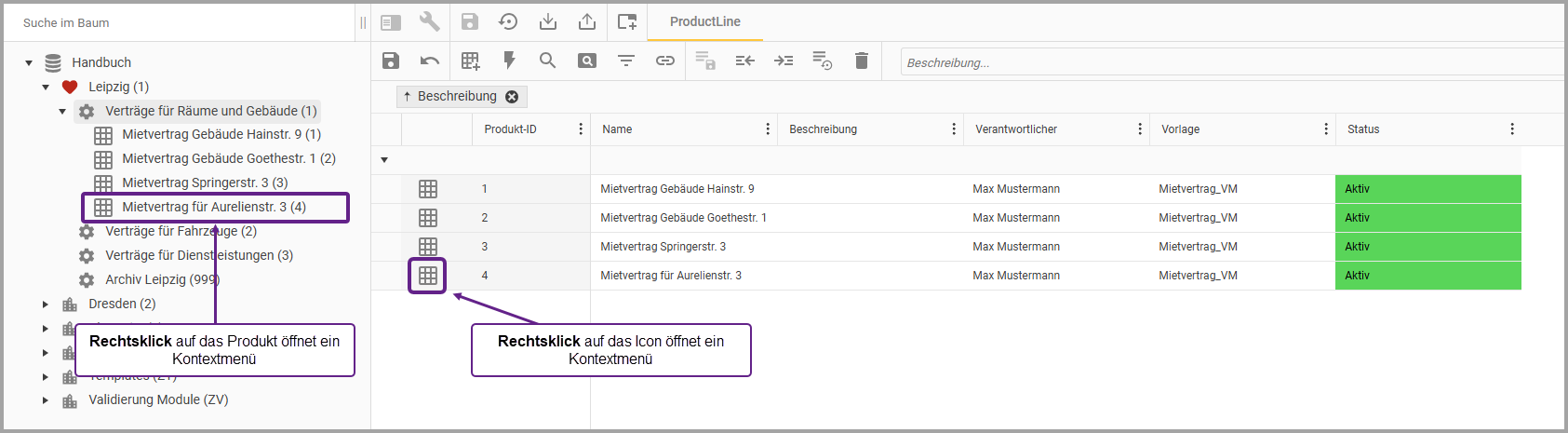This screenshot has height=433, width=1568.
Task: Open the Name column options menu
Action: (x=768, y=129)
